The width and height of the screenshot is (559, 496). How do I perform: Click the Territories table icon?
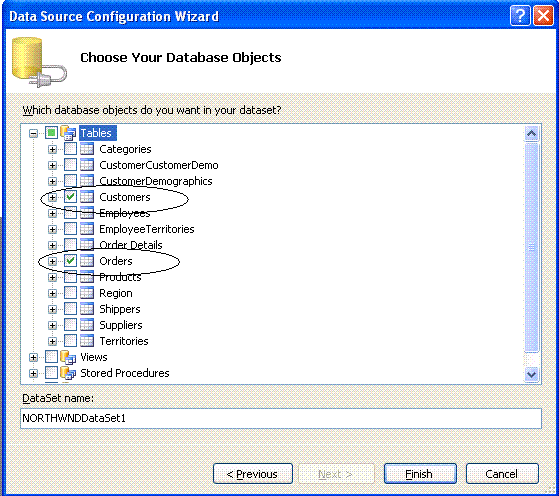[87, 341]
